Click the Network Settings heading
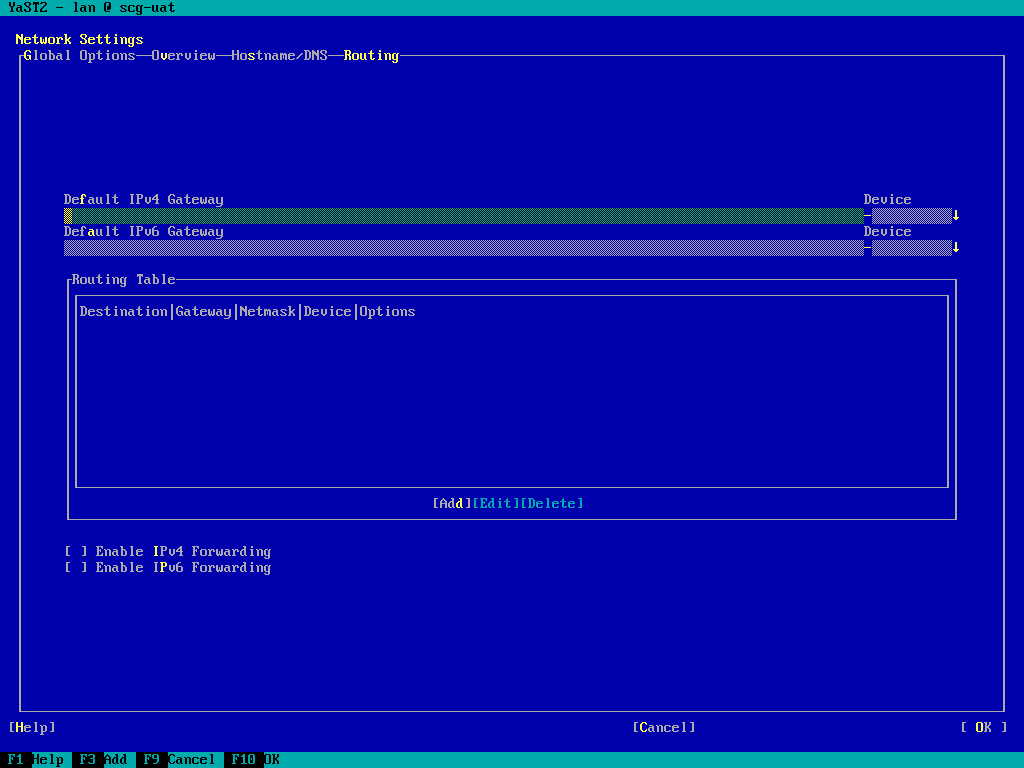 [80, 40]
